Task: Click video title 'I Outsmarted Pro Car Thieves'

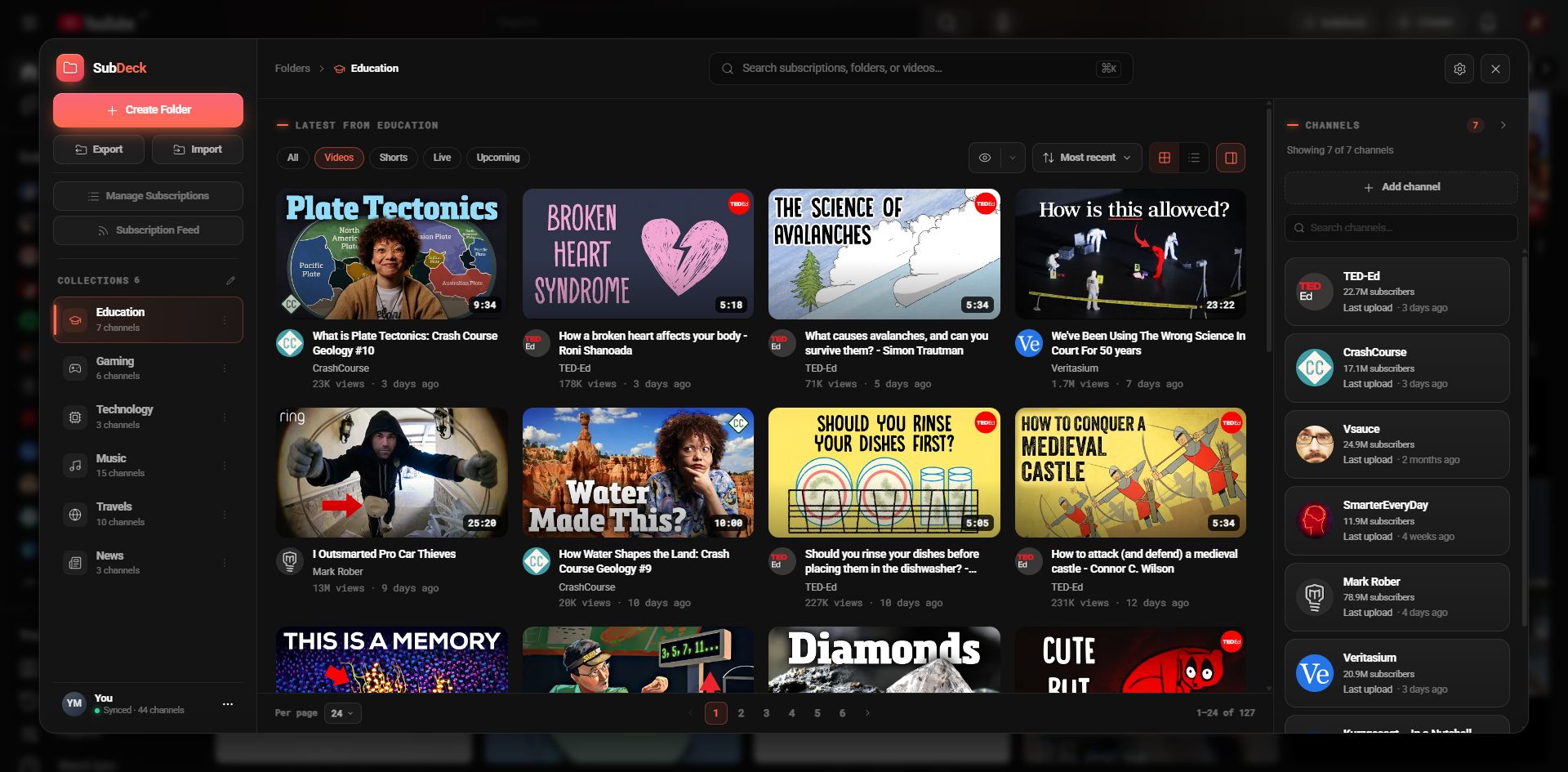Action: pyautogui.click(x=384, y=554)
